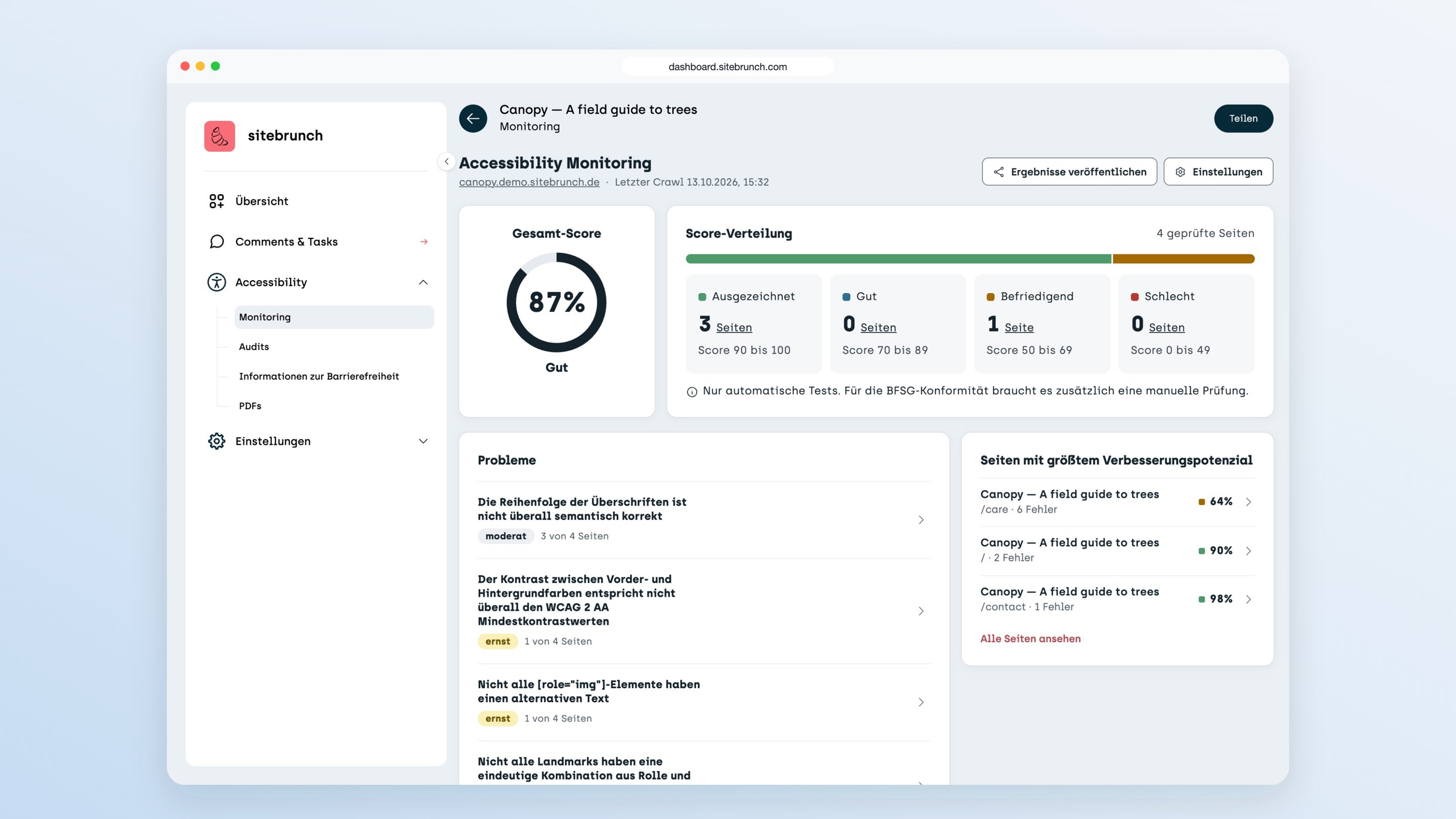Collapse the sidebar with chevron
This screenshot has width=1456, height=819.
[x=446, y=162]
